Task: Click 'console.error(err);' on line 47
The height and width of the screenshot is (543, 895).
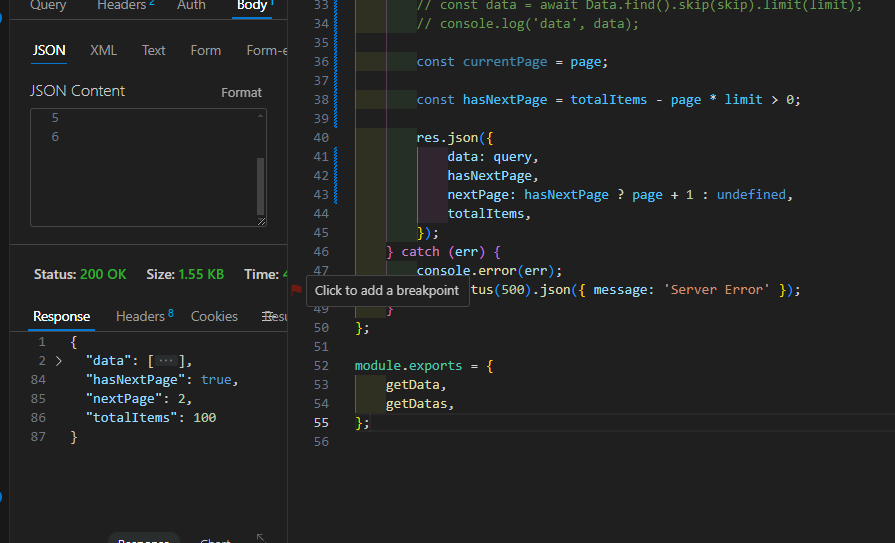Action: point(489,271)
